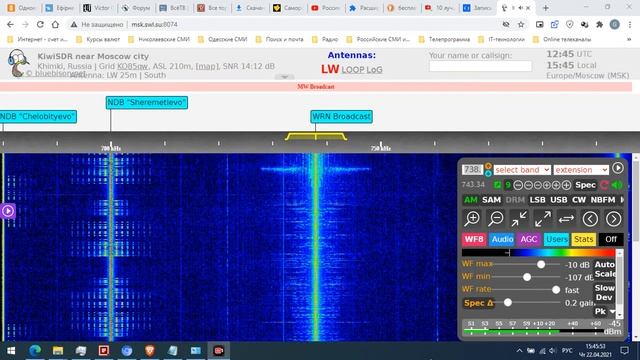Expand the top bar with the small down arrow
This screenshot has width=640, height=360.
click(x=284, y=77)
